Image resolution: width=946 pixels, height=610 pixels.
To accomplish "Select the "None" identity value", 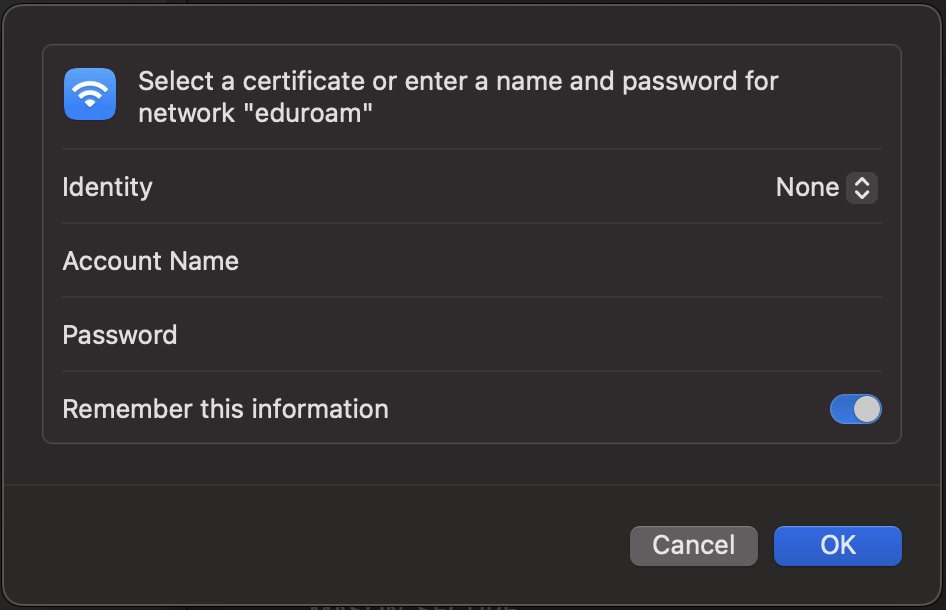I will click(807, 187).
